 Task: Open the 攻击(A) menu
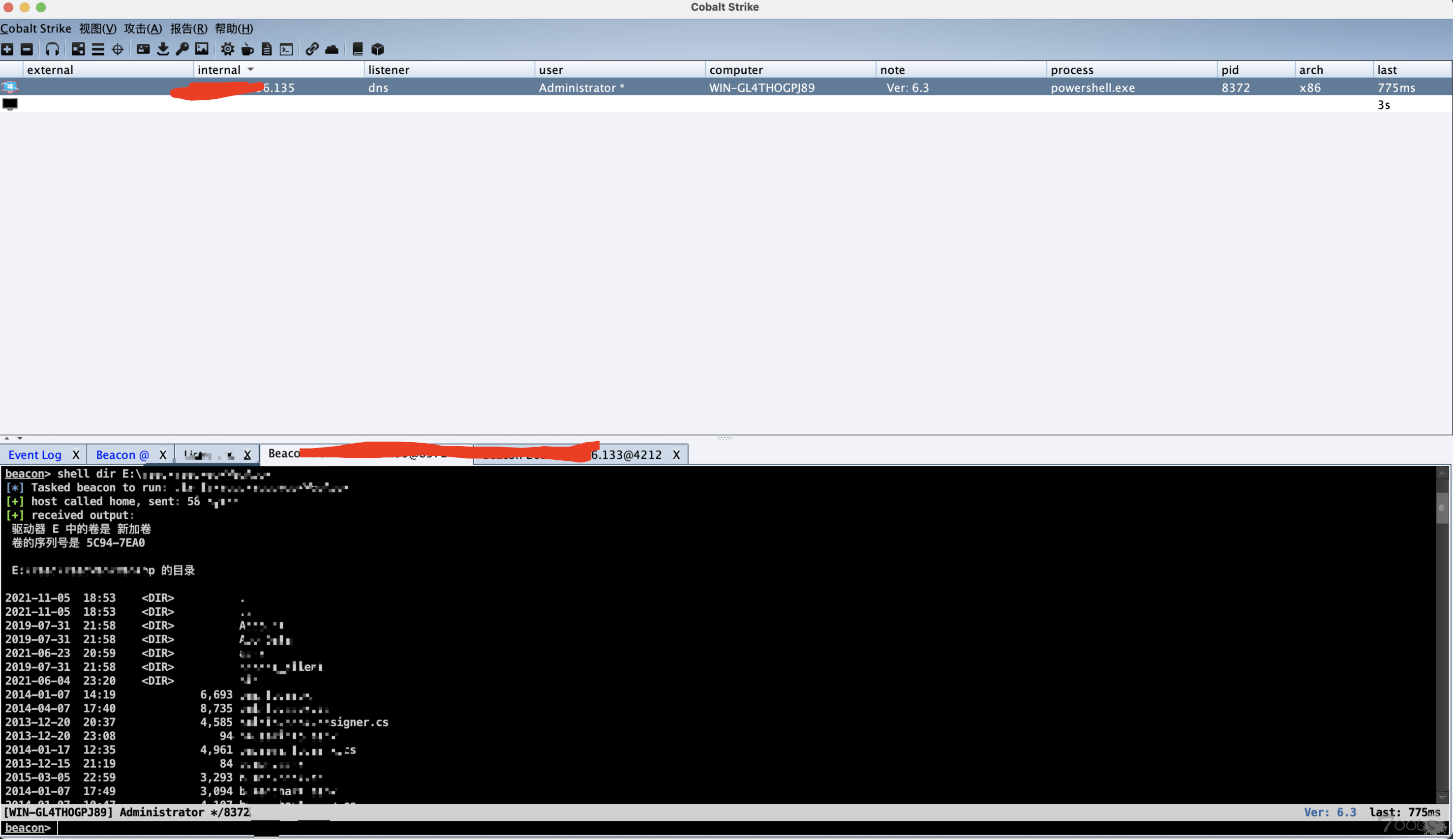(143, 28)
